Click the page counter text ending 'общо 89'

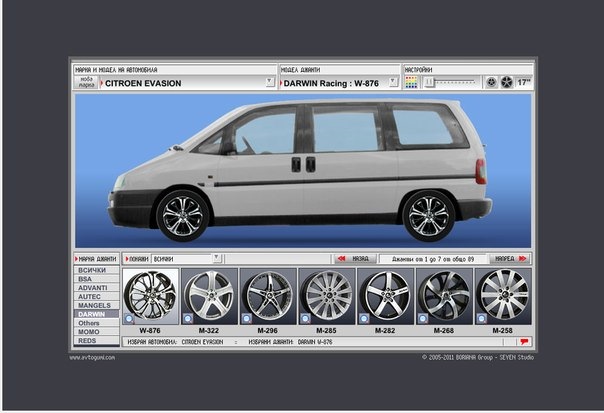point(433,259)
